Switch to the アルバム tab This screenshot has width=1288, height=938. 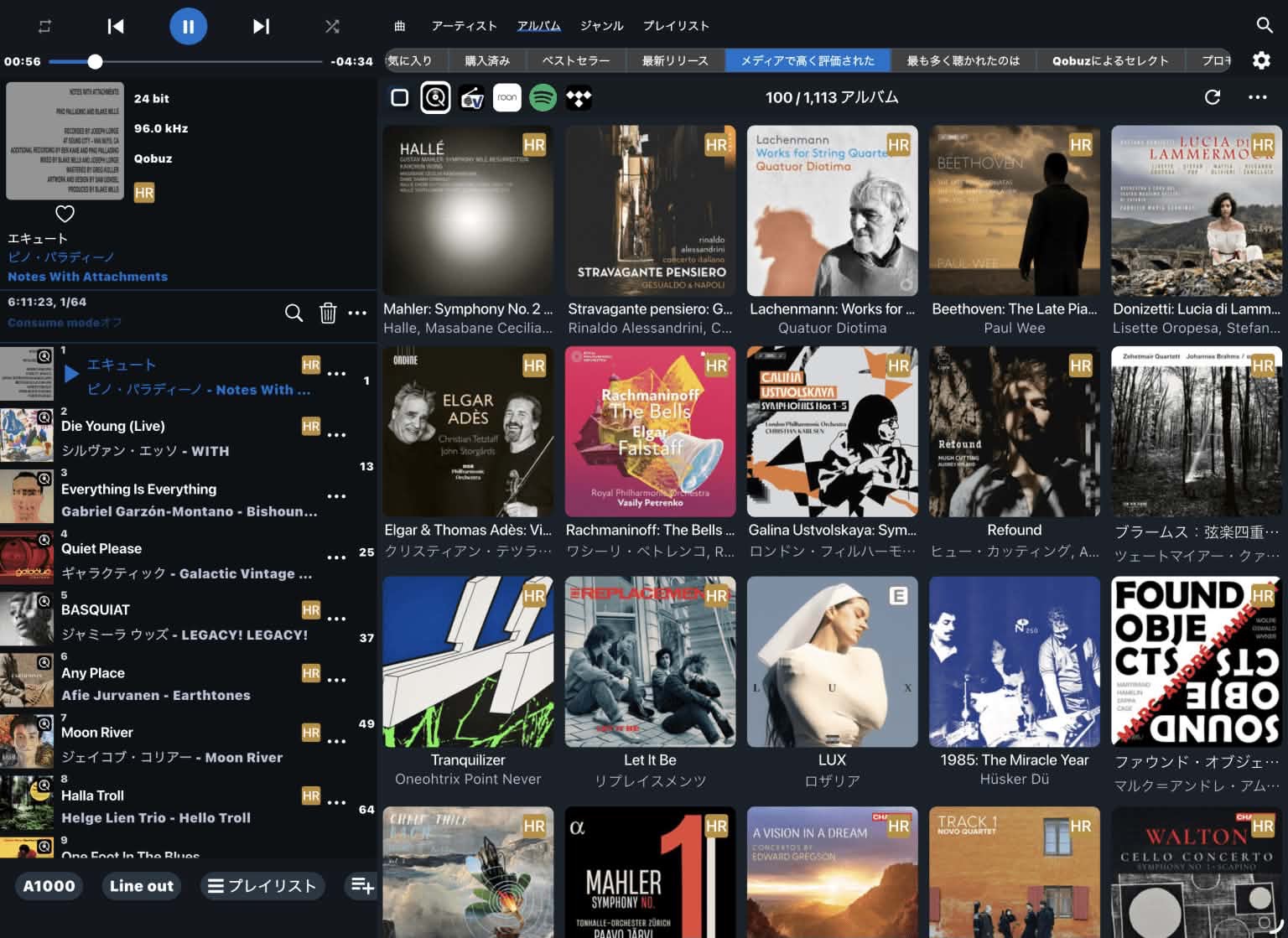pyautogui.click(x=538, y=26)
